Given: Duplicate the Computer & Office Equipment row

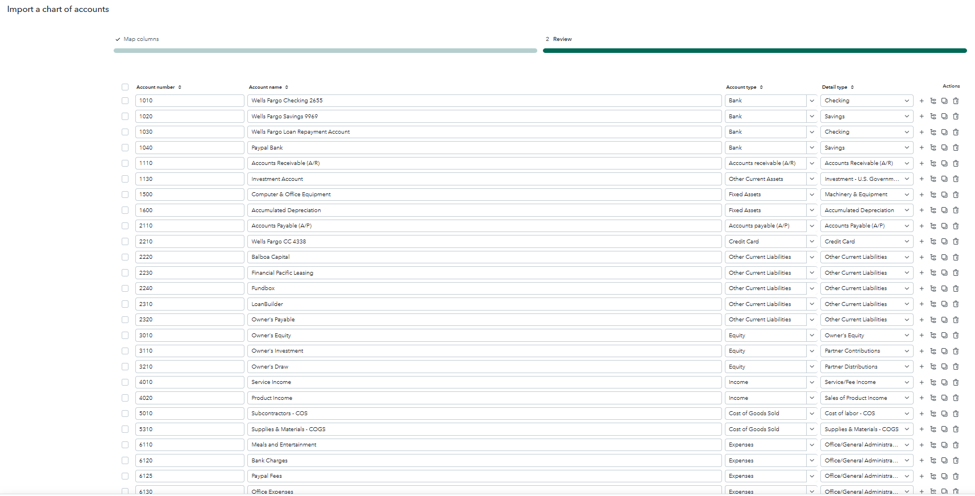Looking at the screenshot, I should pos(944,195).
